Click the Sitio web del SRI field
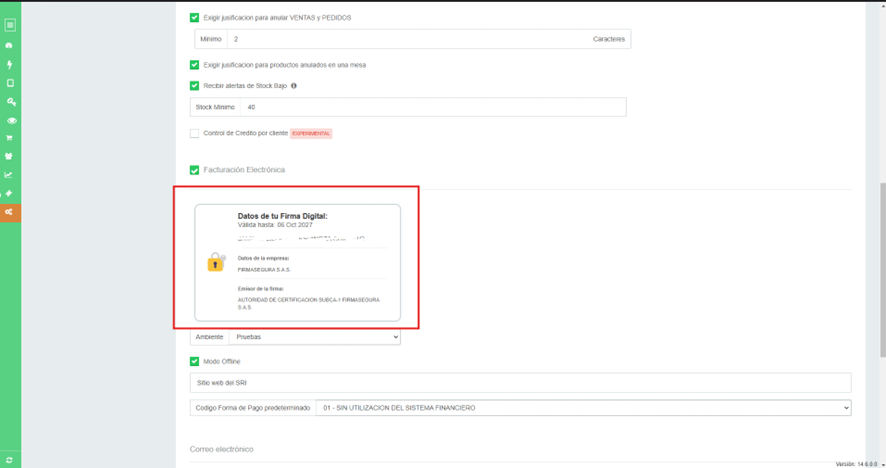Screen dimensions: 886x468 click(x=520, y=383)
